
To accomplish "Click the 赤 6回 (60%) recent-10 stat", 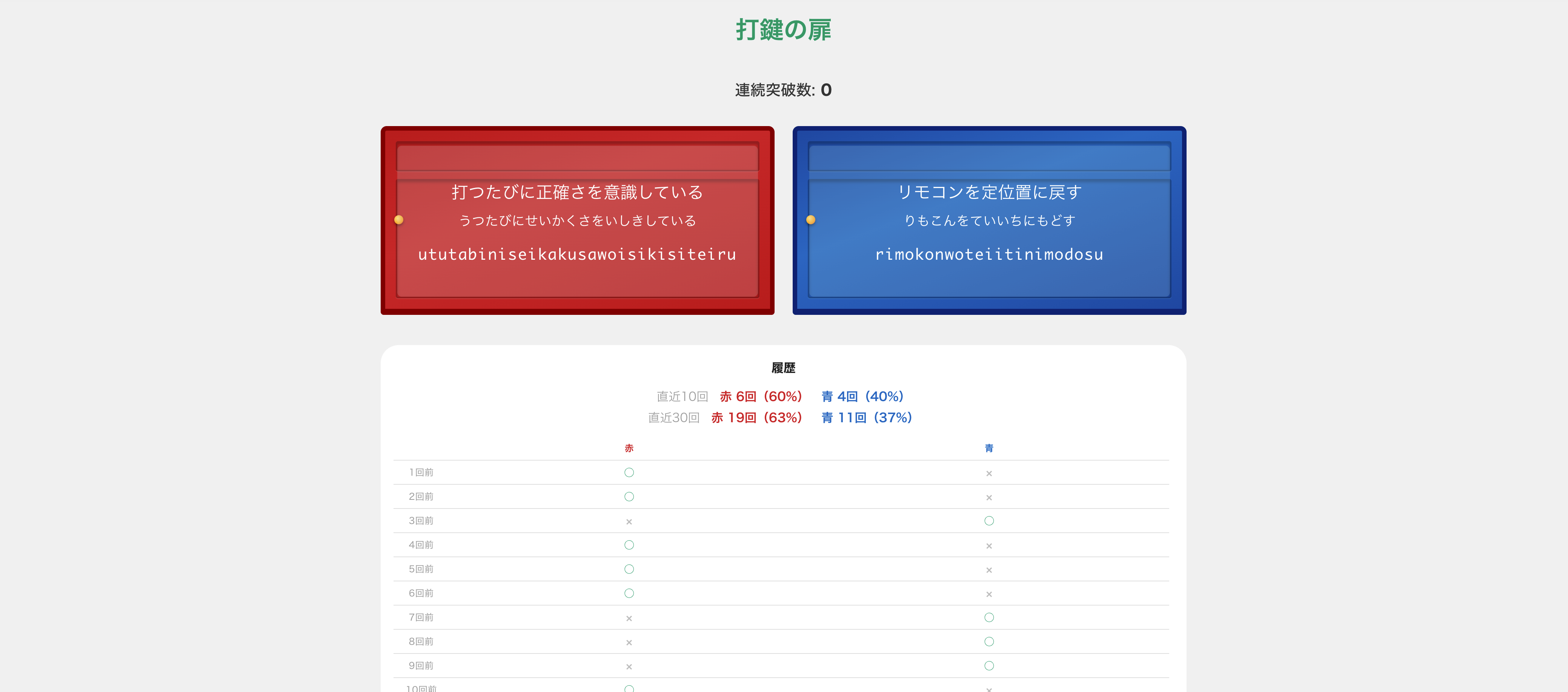I will [x=760, y=396].
